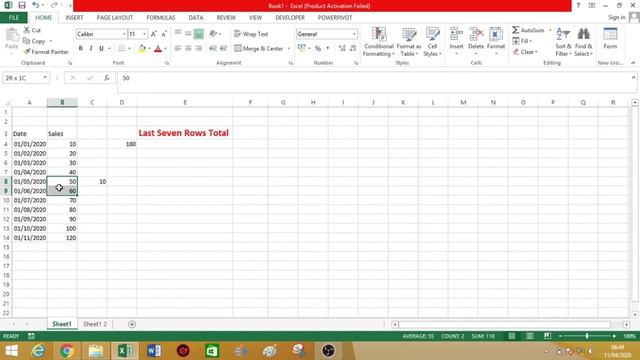Image resolution: width=640 pixels, height=360 pixels.
Task: Increase font size with the larger A icon
Action: [153, 34]
